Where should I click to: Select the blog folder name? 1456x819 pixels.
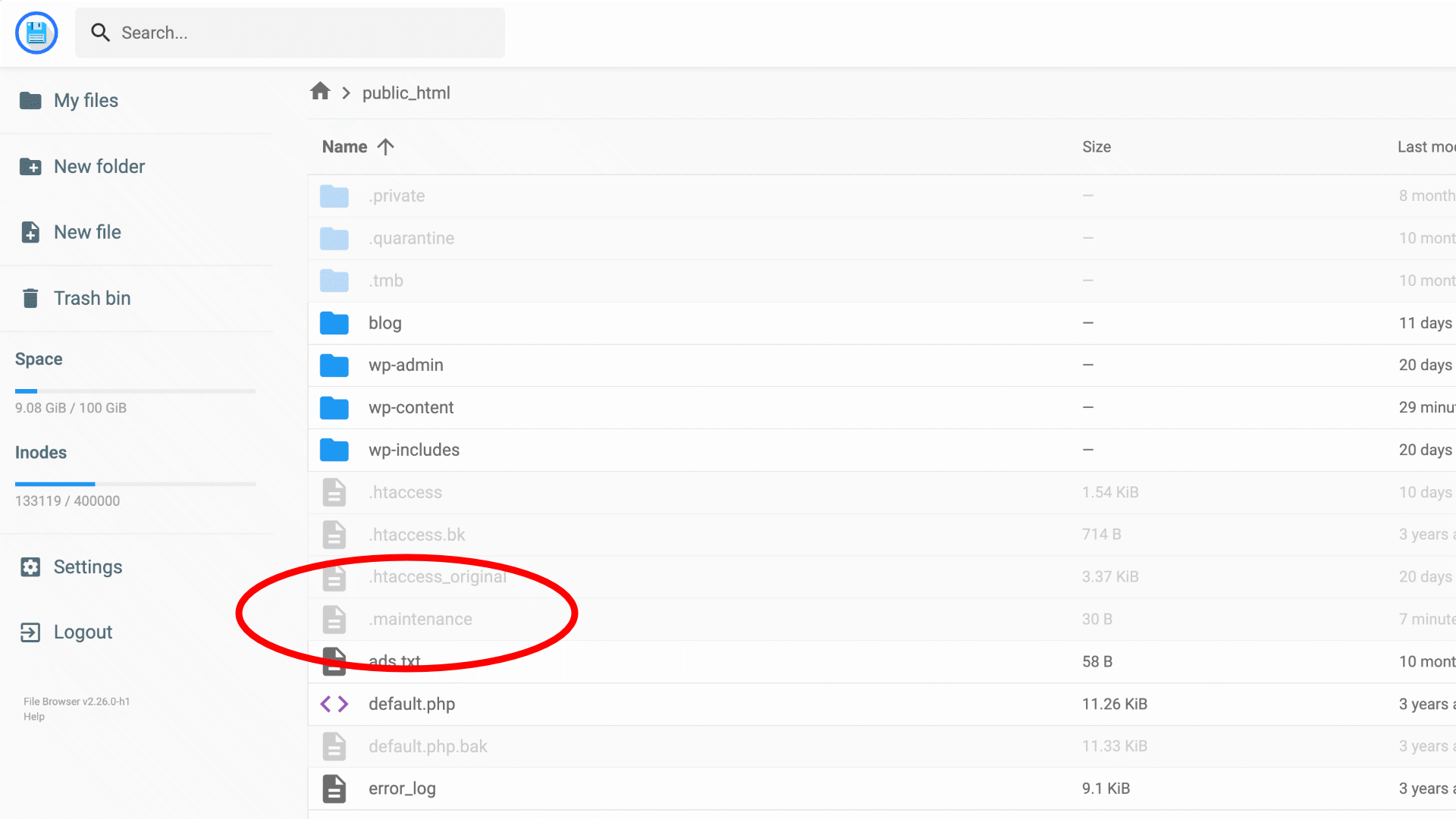(385, 323)
